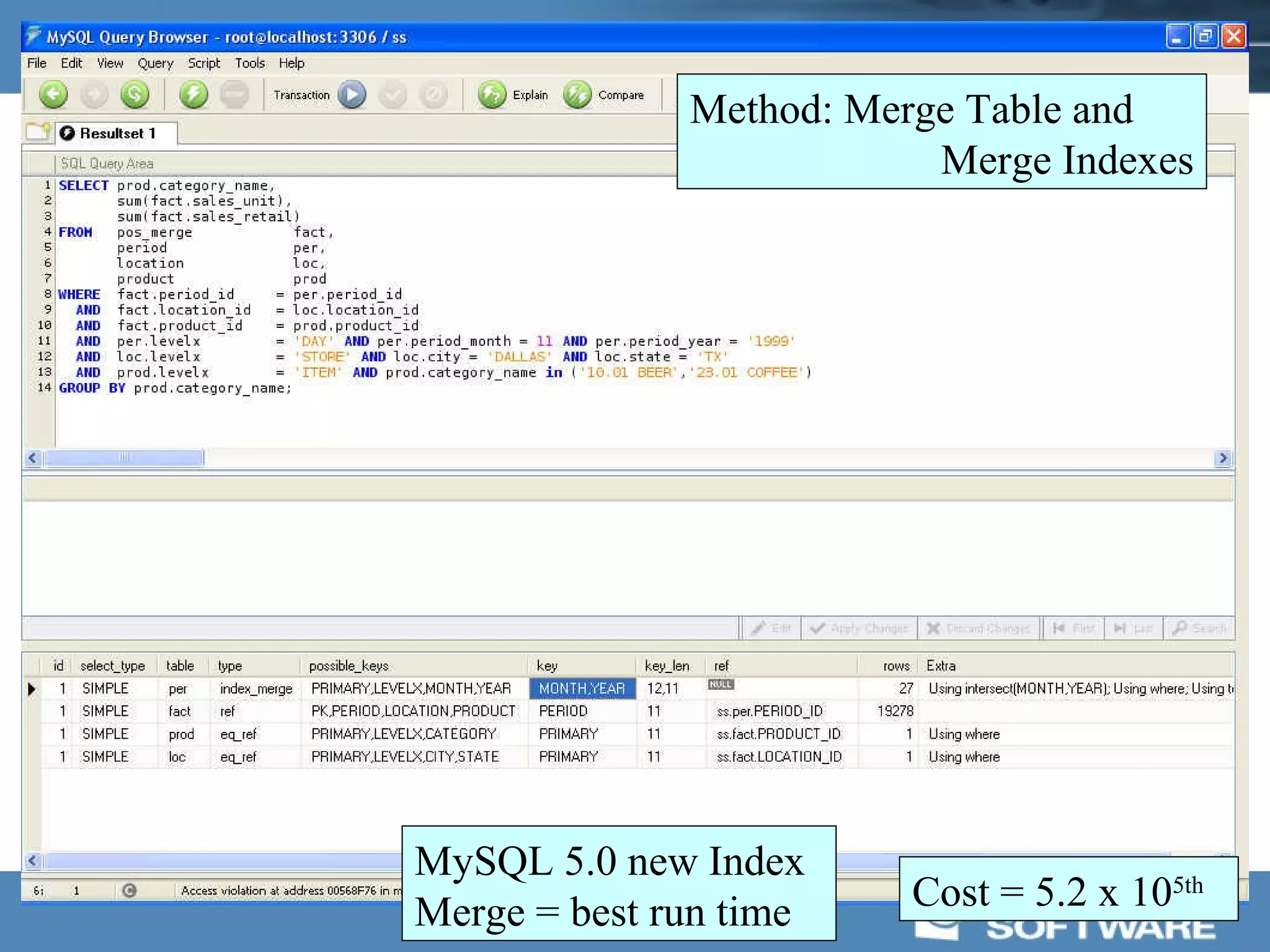Click the green Go Back arrow icon
This screenshot has width=1270, height=952.
[53, 94]
